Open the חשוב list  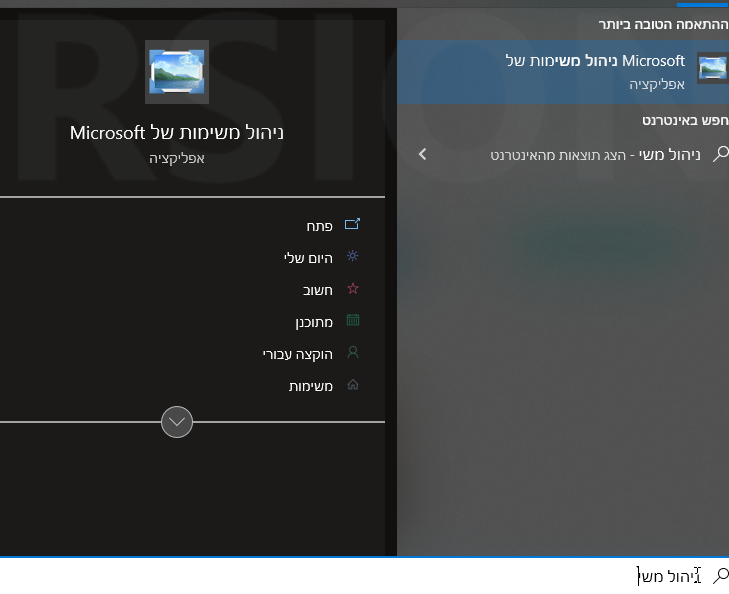pyautogui.click(x=318, y=290)
